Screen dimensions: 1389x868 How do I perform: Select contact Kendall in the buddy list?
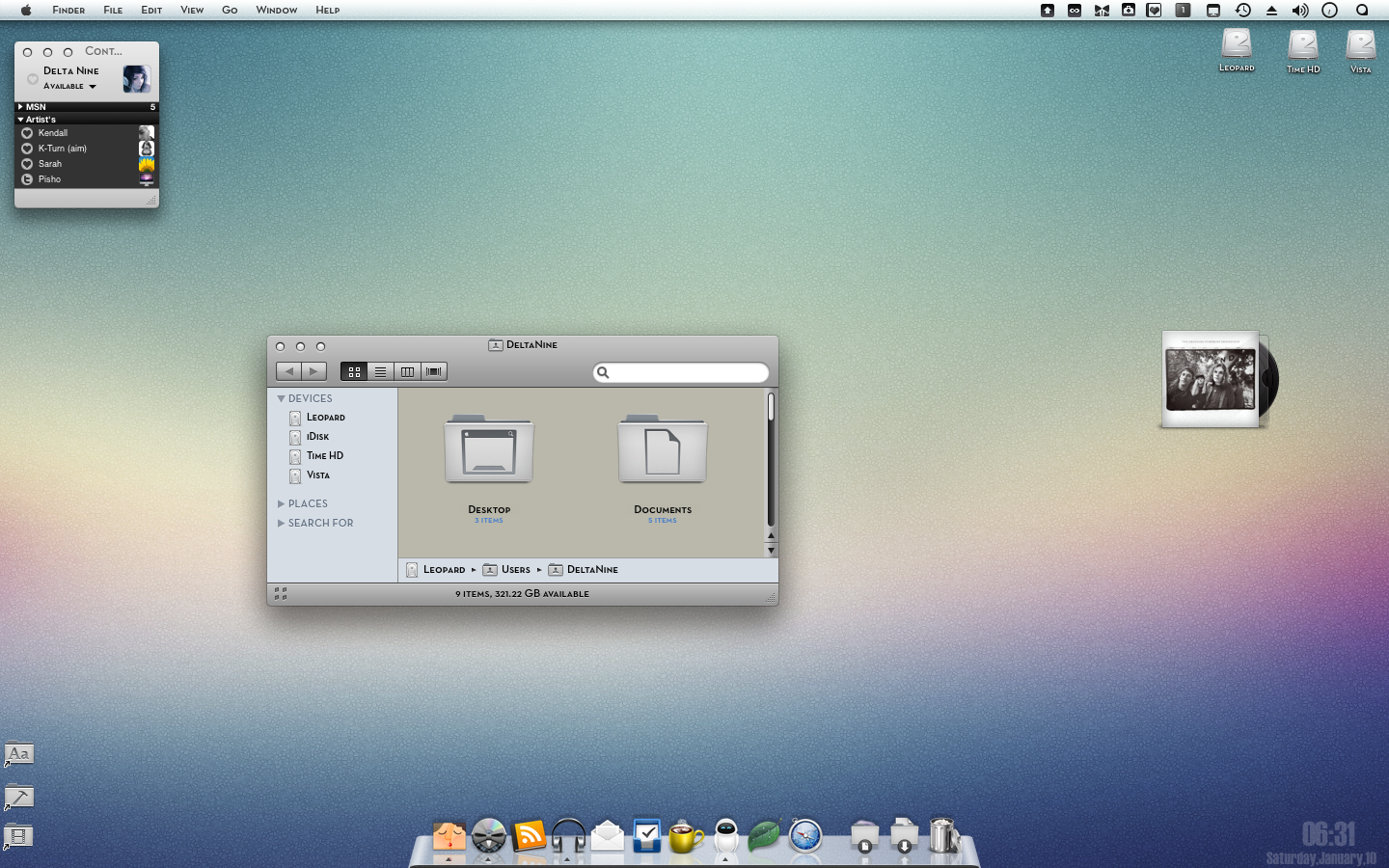tap(87, 133)
